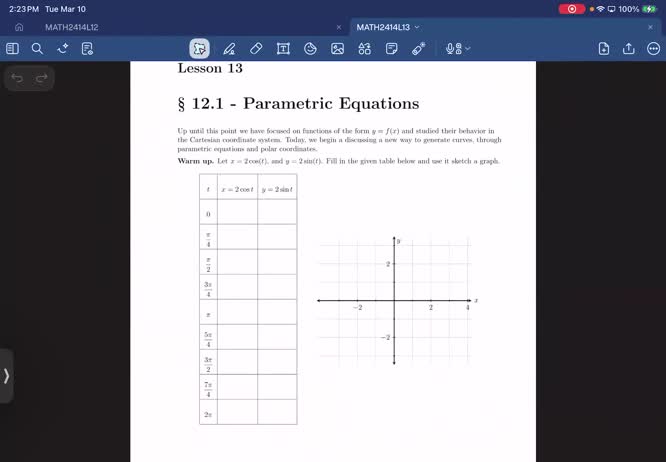Viewport: 666px width, 462px height.
Task: Open the more options ellipsis menu
Action: coord(653,48)
